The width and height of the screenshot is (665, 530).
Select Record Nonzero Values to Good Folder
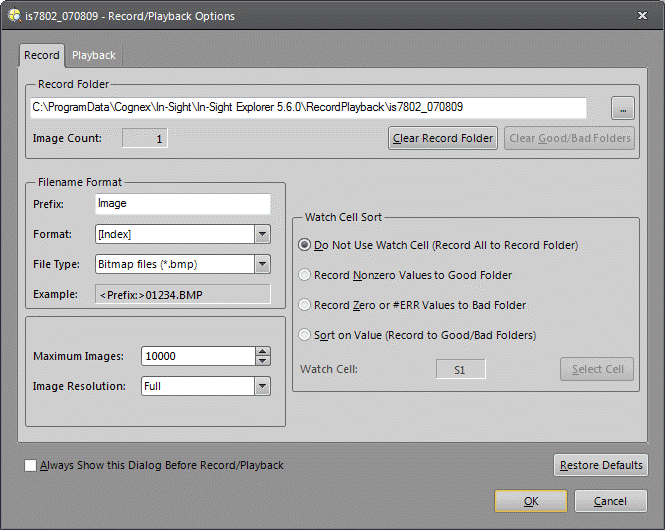coord(305,275)
